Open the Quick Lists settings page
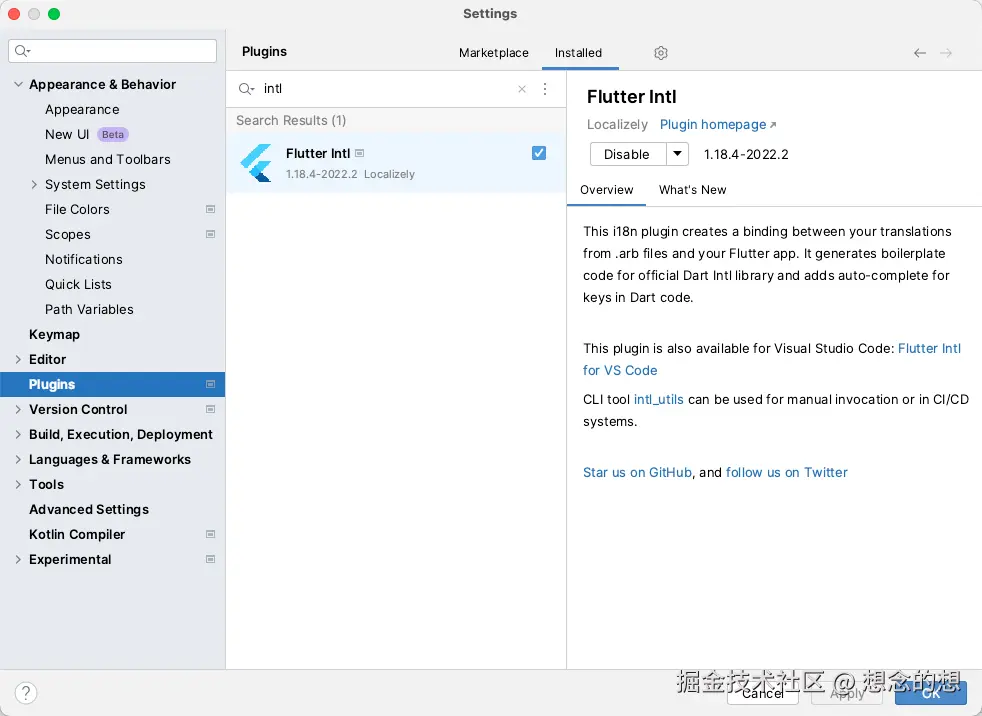This screenshot has width=982, height=716. click(x=78, y=284)
